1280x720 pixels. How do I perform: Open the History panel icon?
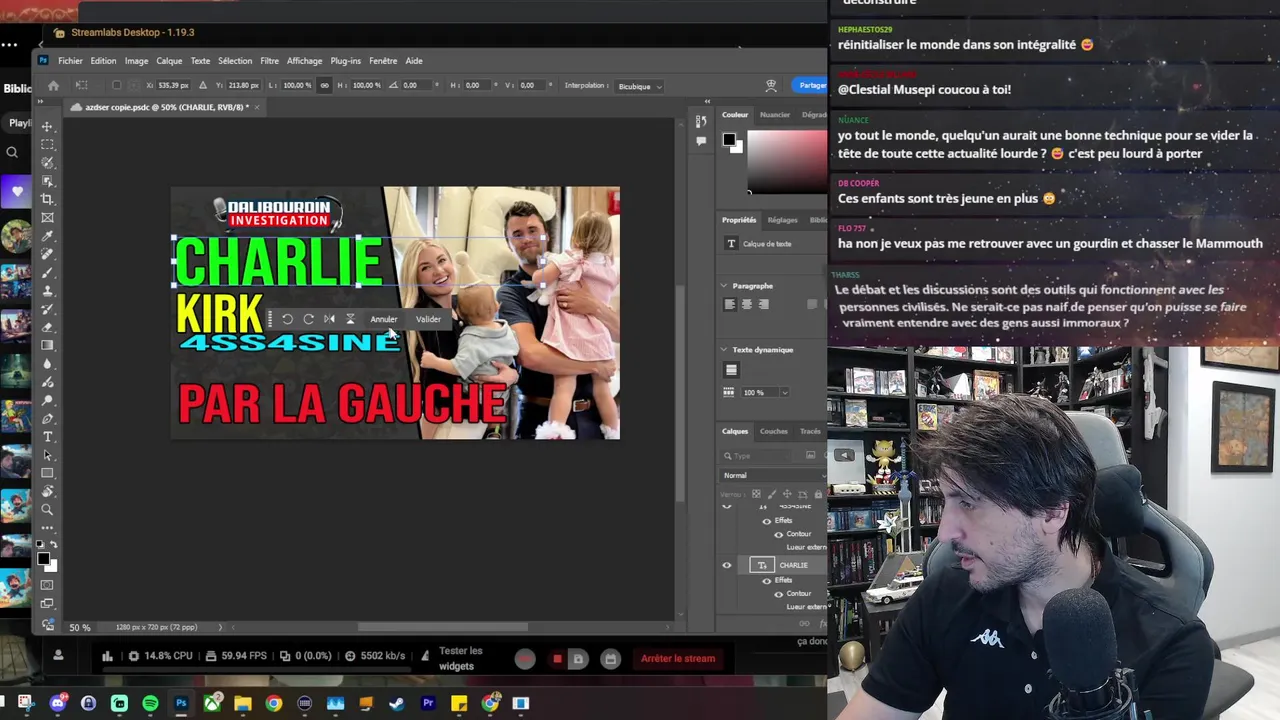coord(701,122)
